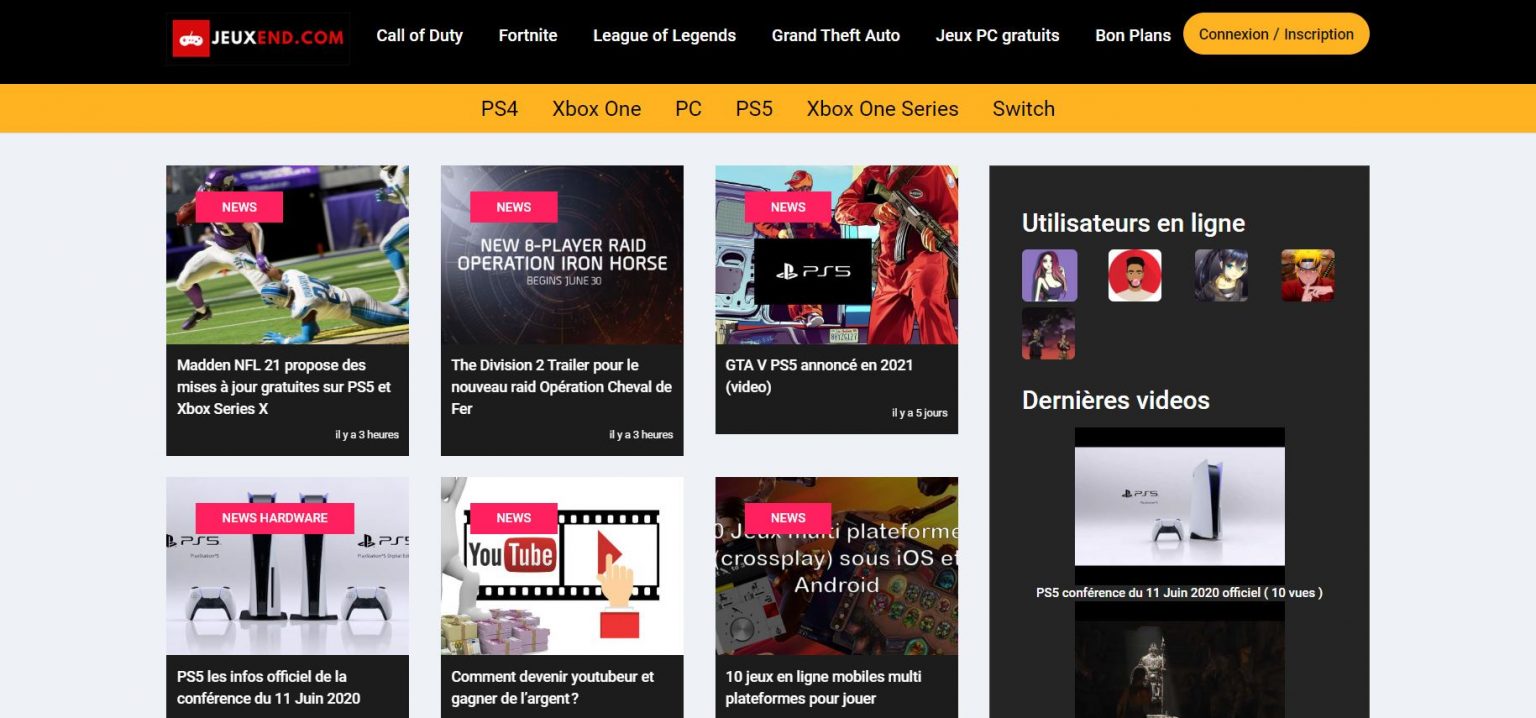This screenshot has height=718, width=1536.
Task: Click the NEWS badge on the YouTube article
Action: (x=514, y=518)
